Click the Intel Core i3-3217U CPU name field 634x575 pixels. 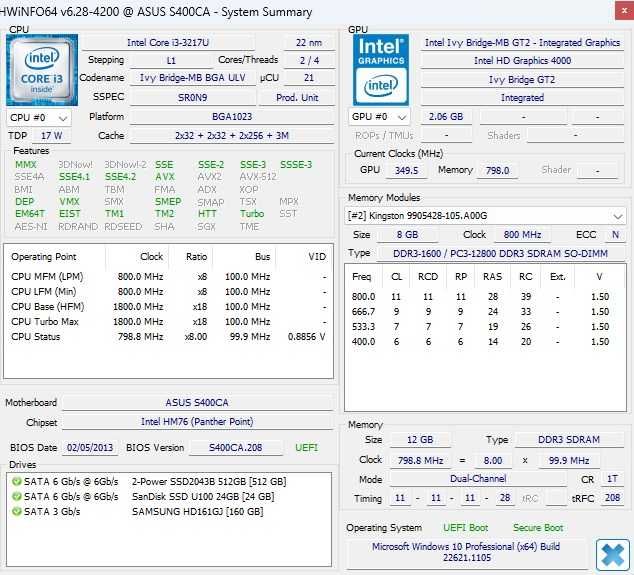tap(168, 42)
